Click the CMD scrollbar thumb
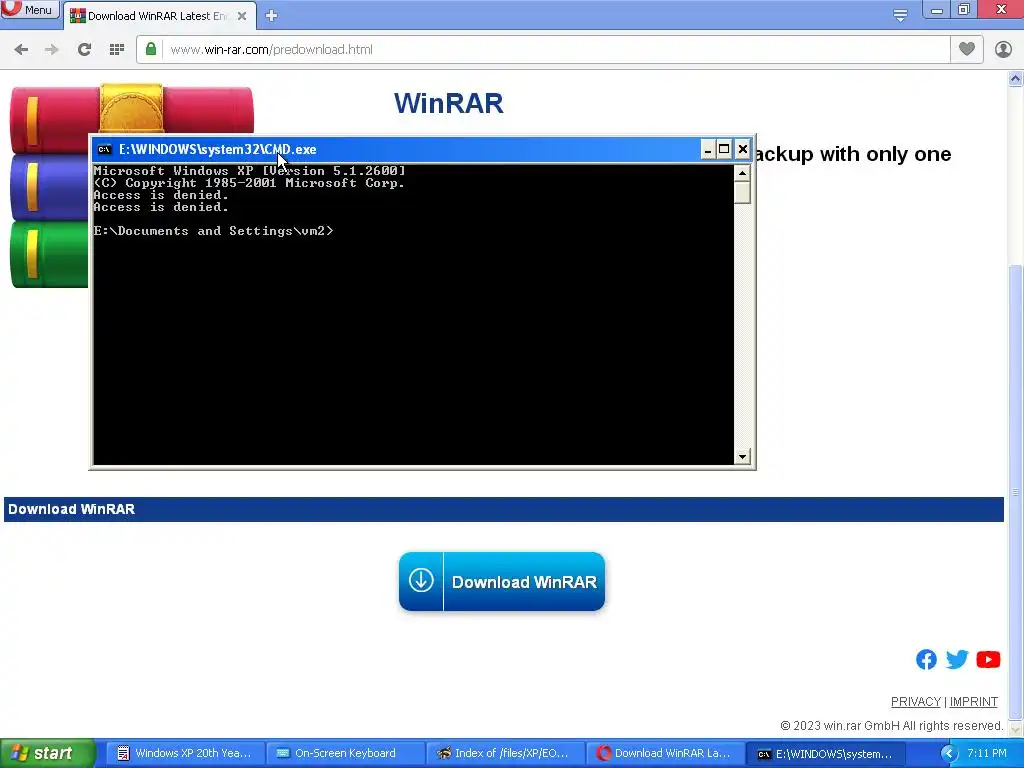Image resolution: width=1024 pixels, height=768 pixels. (742, 193)
